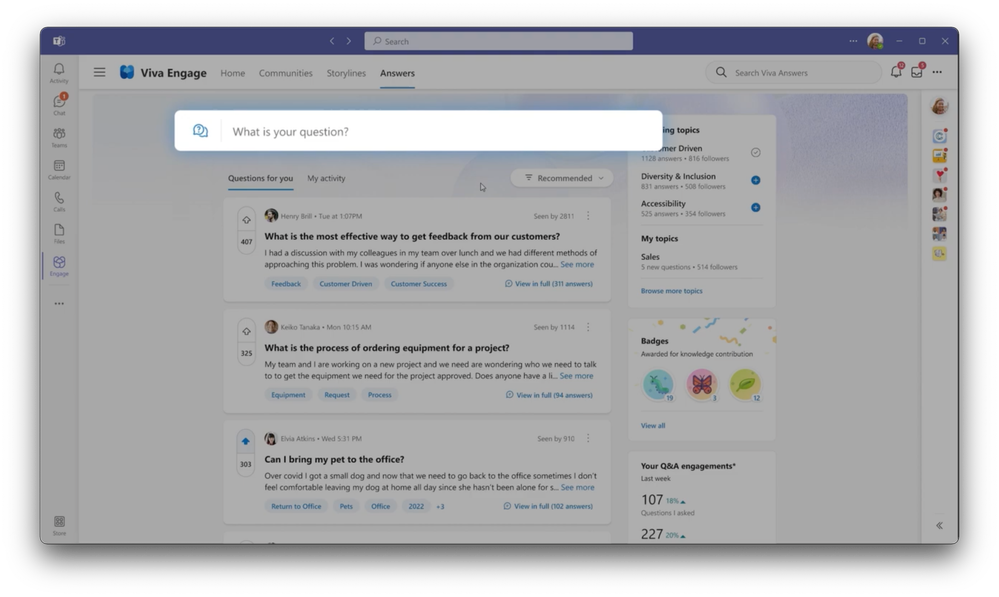Toggle the hamburger navigation menu
The image size is (999, 597).
[99, 73]
